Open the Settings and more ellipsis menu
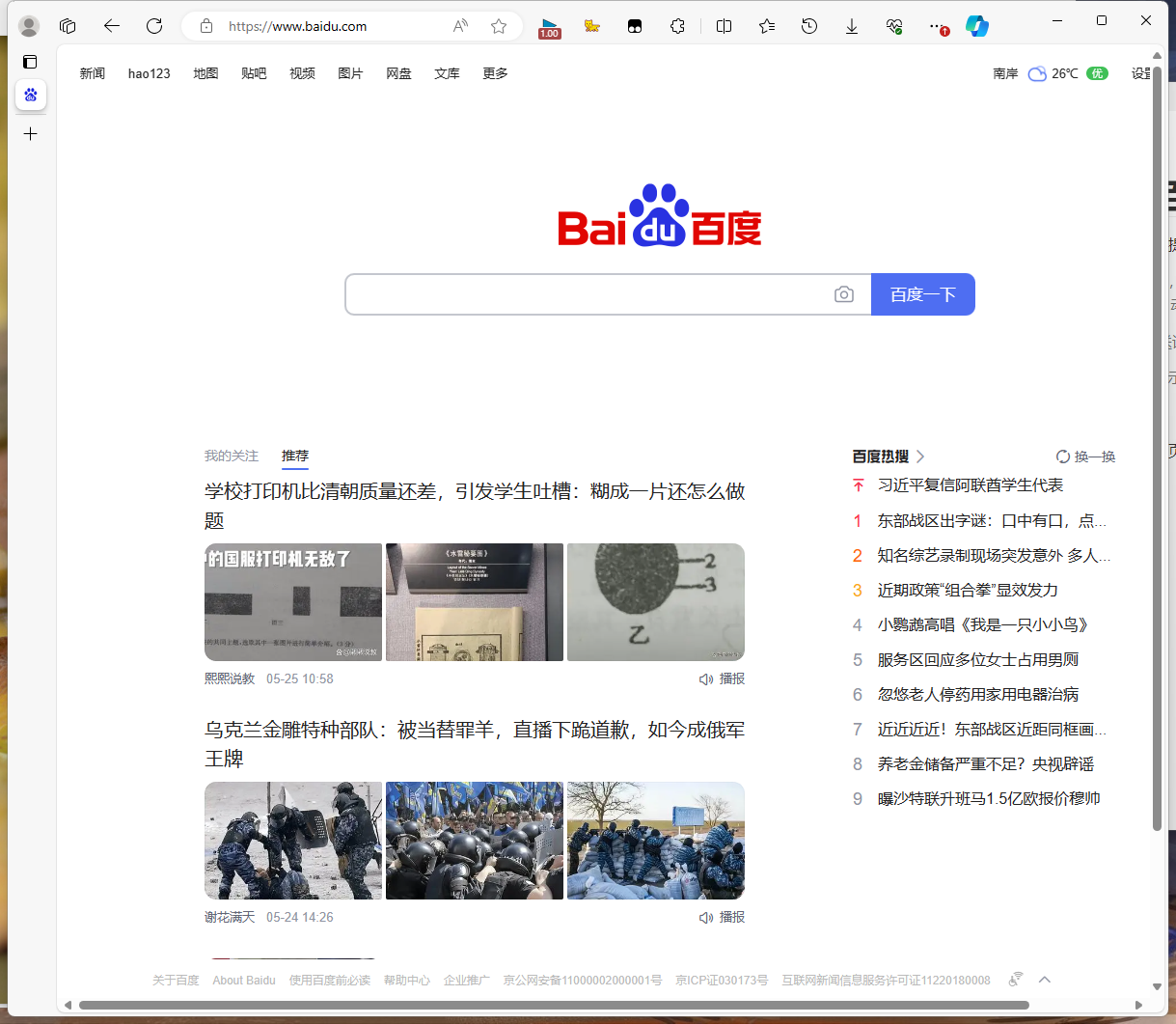The width and height of the screenshot is (1176, 1024). (934, 26)
